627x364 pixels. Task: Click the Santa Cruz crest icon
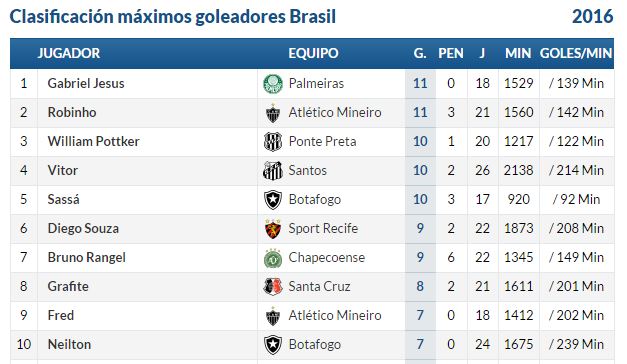pos(273,287)
